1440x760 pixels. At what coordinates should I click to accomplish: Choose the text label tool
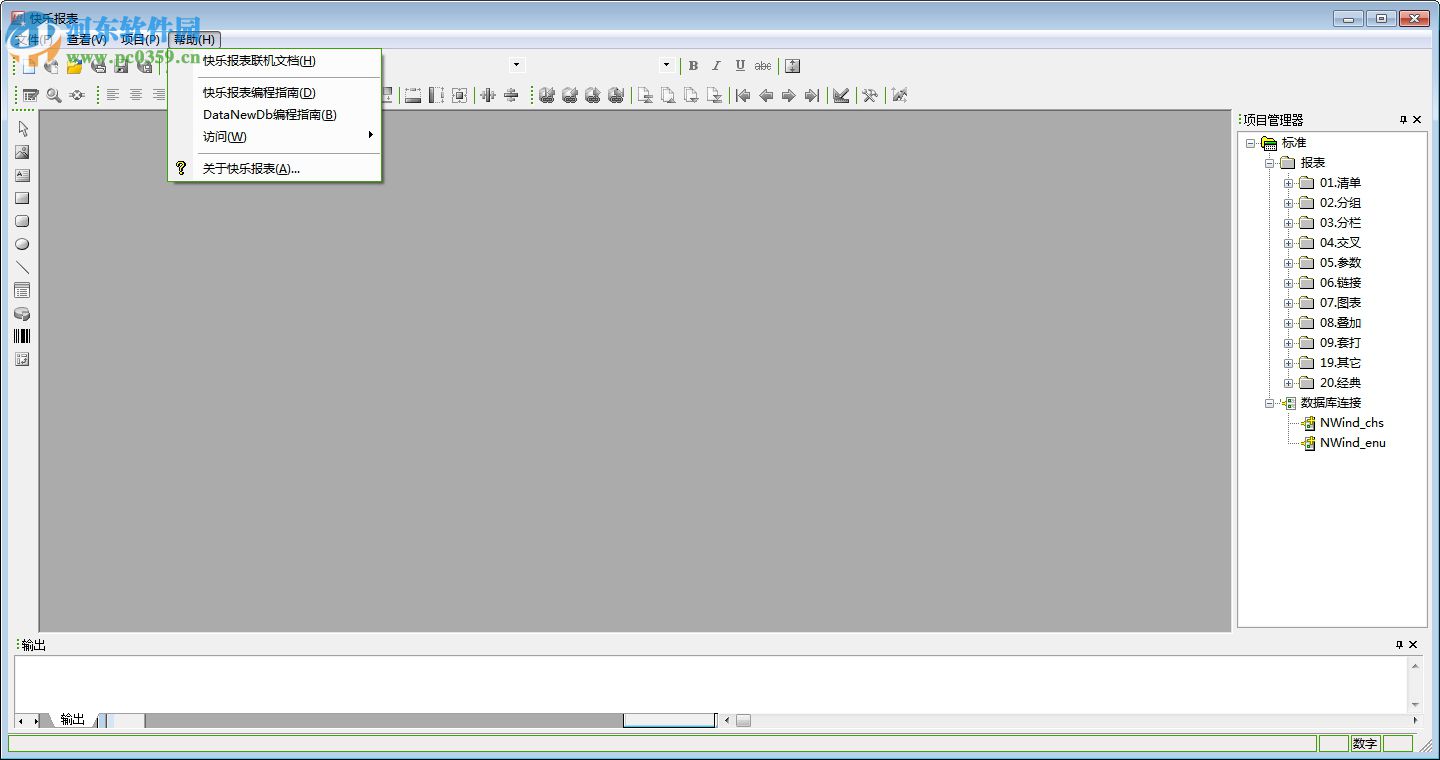point(22,175)
